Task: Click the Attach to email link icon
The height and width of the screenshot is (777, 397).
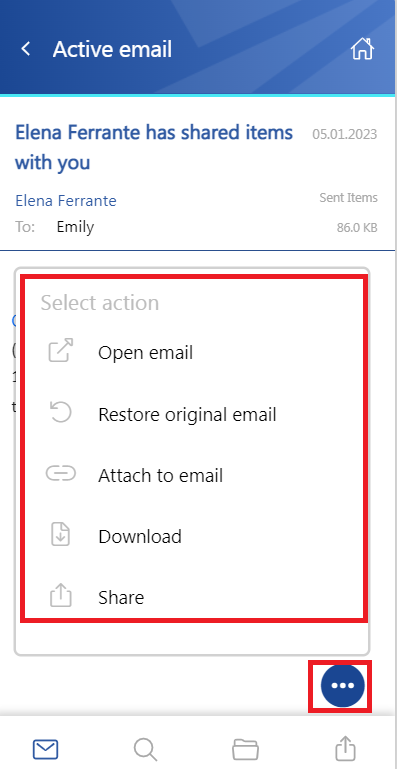Action: point(61,474)
